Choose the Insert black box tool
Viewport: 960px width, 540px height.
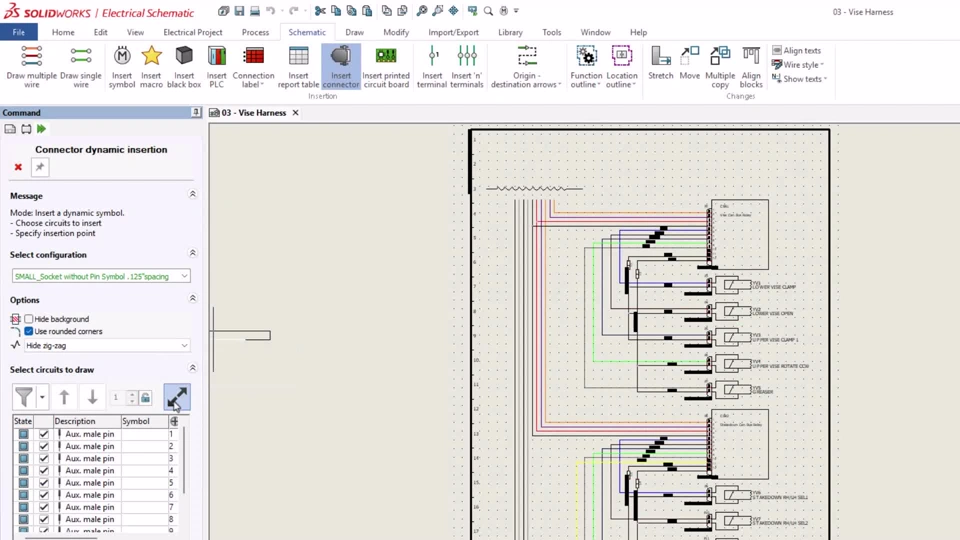(184, 66)
